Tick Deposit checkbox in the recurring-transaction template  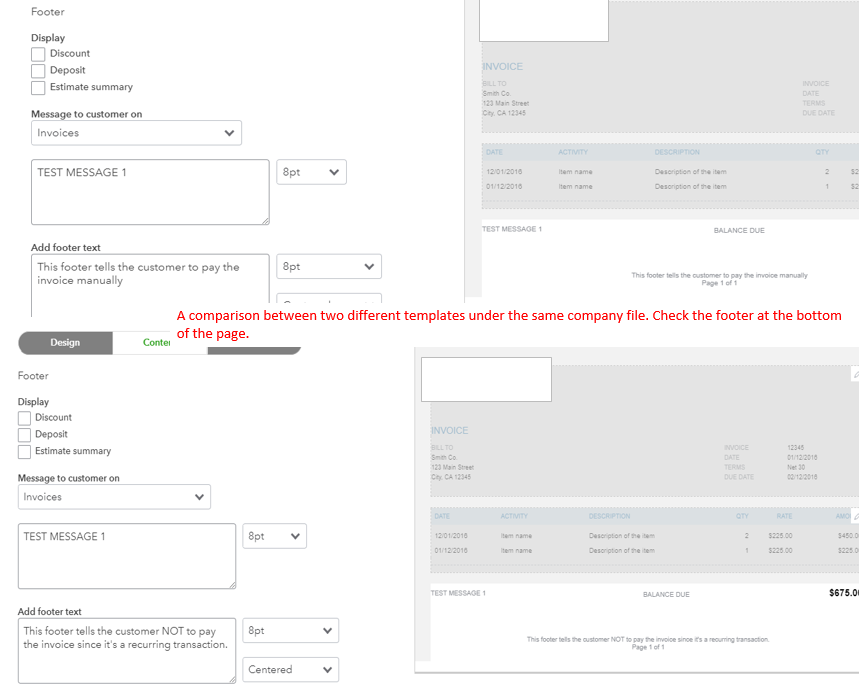pos(24,435)
